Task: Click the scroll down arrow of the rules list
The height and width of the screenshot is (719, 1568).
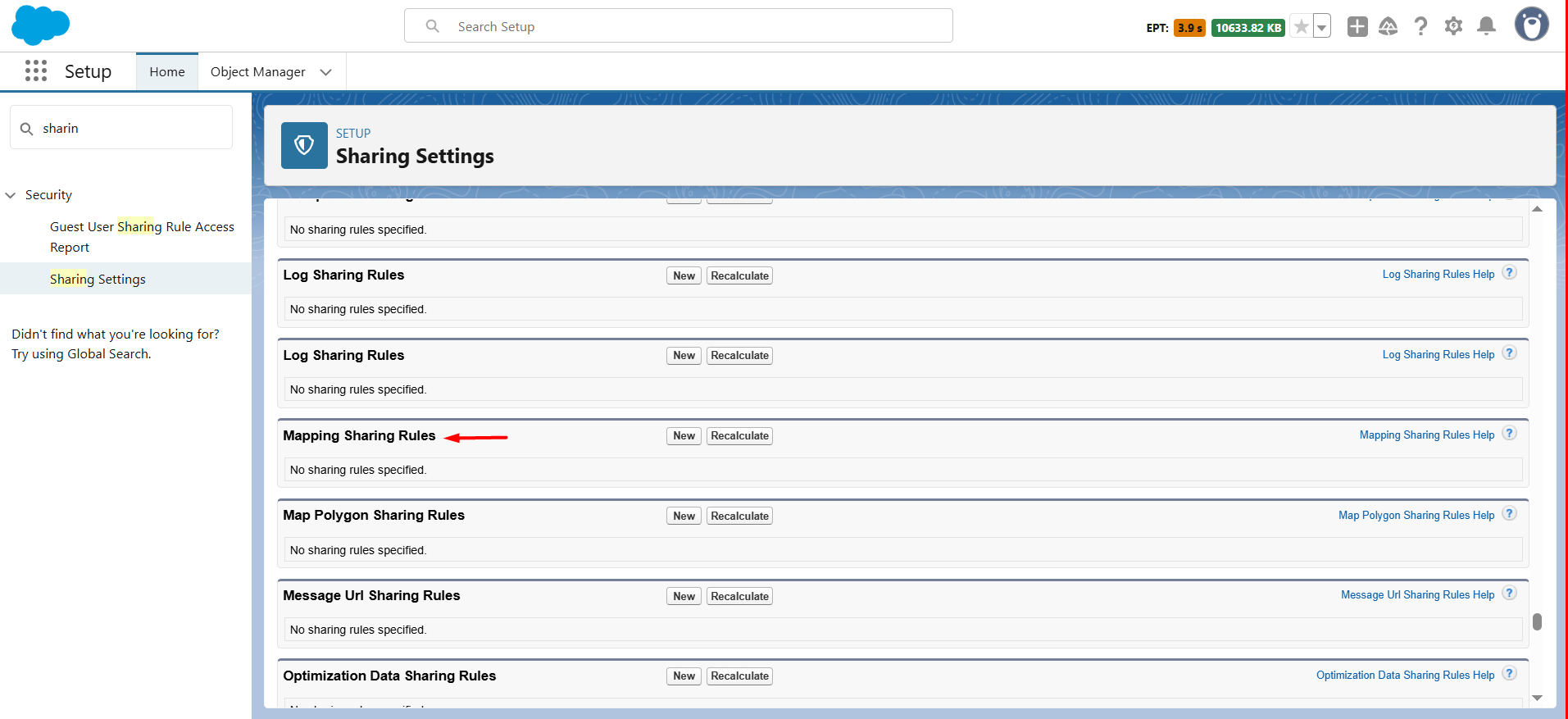Action: click(x=1538, y=698)
